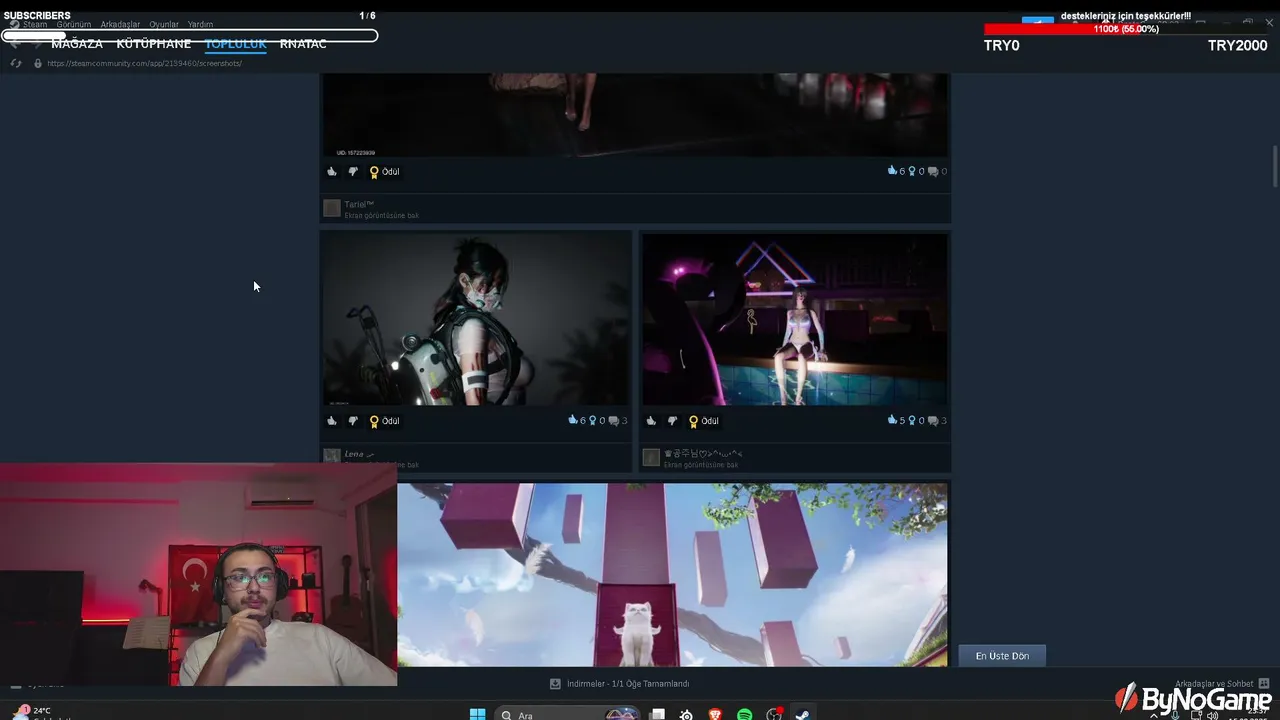The image size is (1280, 720).
Task: Open the Görünüm menu
Action: point(74,24)
